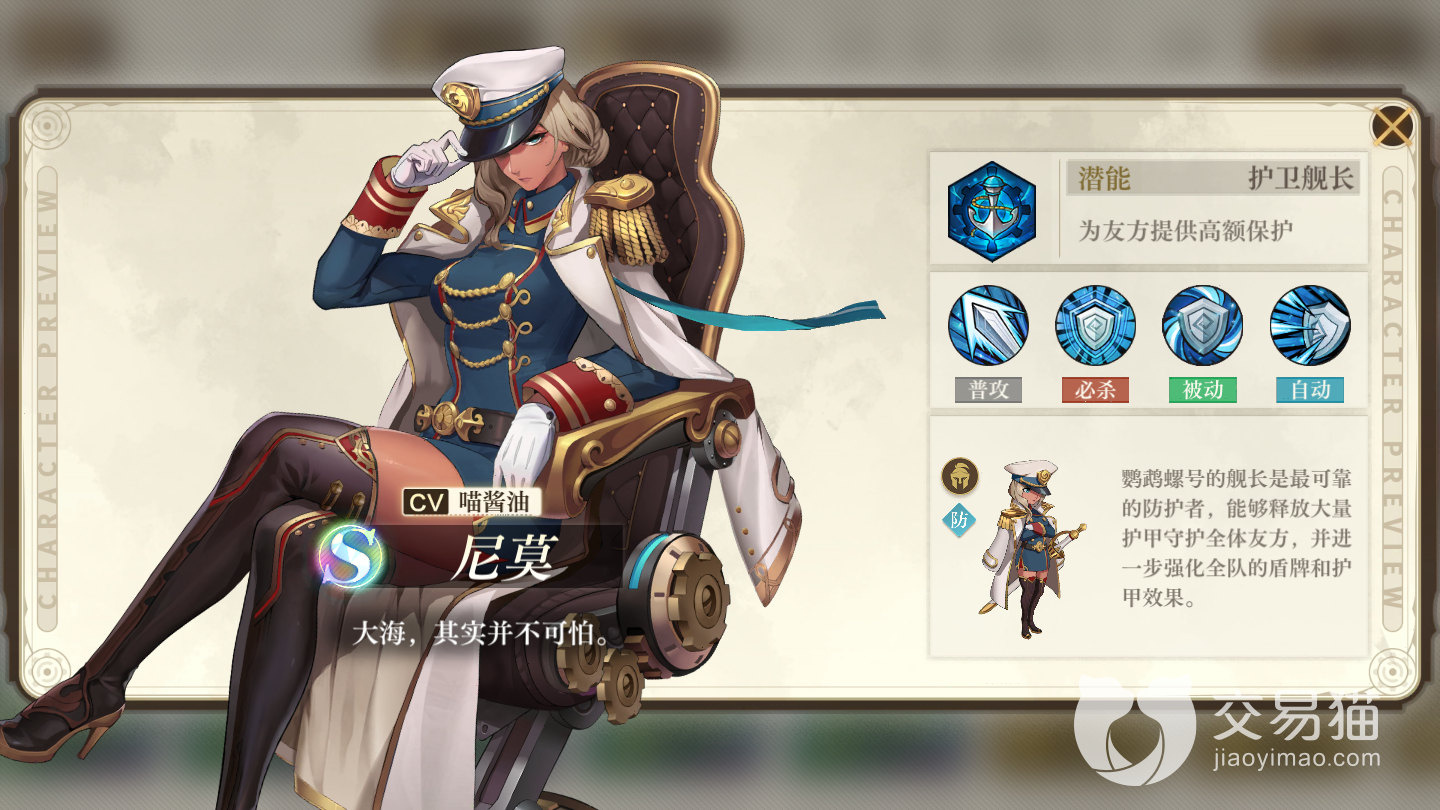
Task: Close the character preview panel
Action: [x=1392, y=125]
